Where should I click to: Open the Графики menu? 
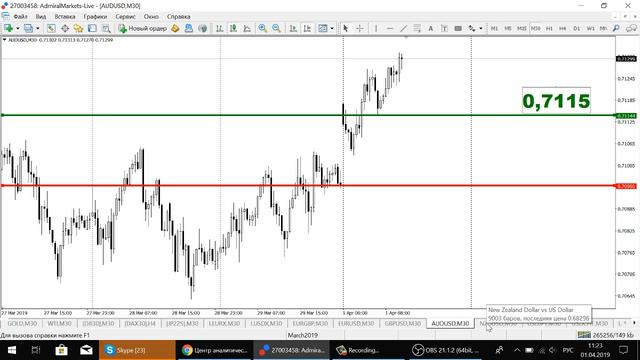click(95, 17)
